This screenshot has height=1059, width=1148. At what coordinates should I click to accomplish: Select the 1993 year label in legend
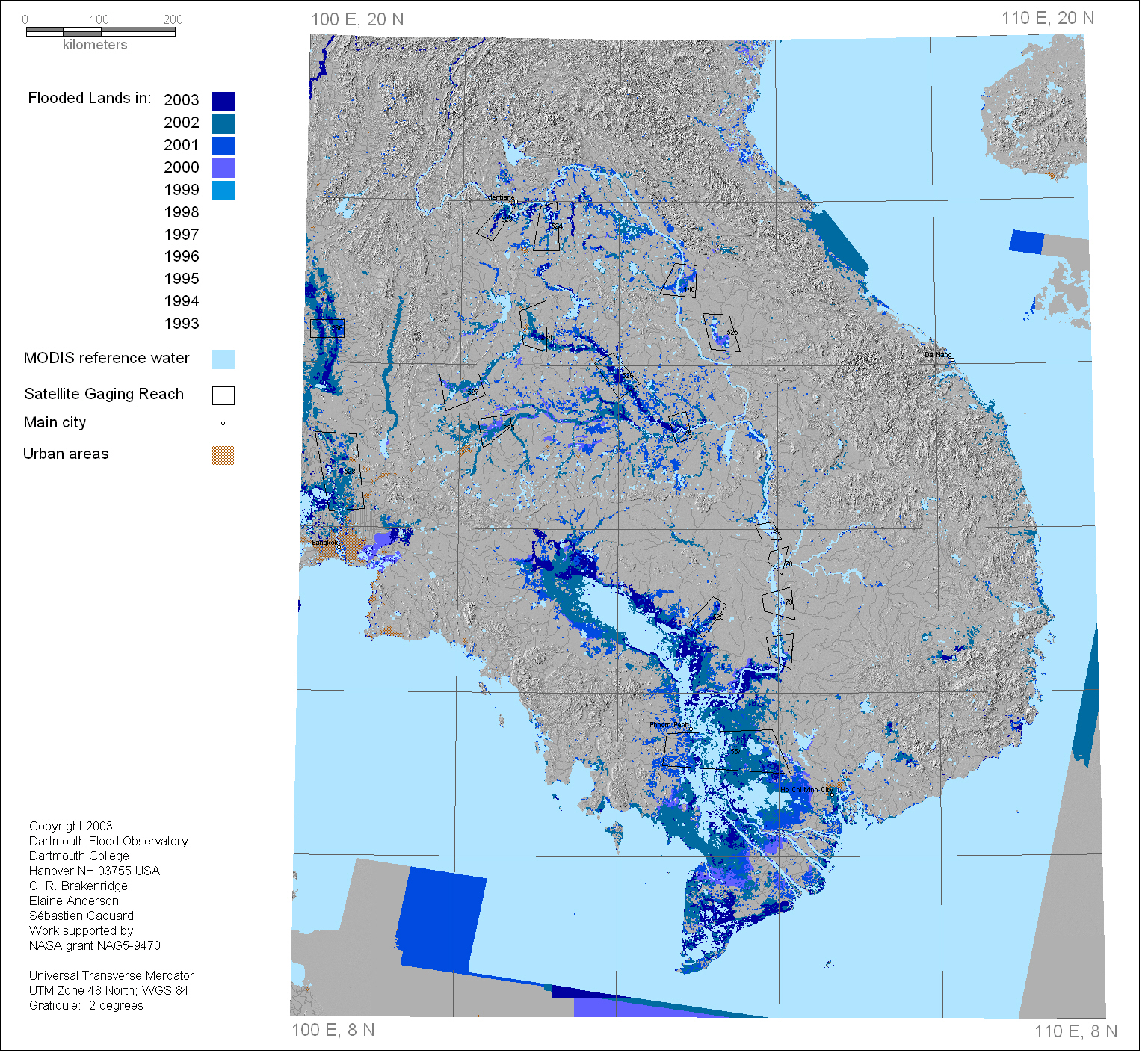coord(182,324)
